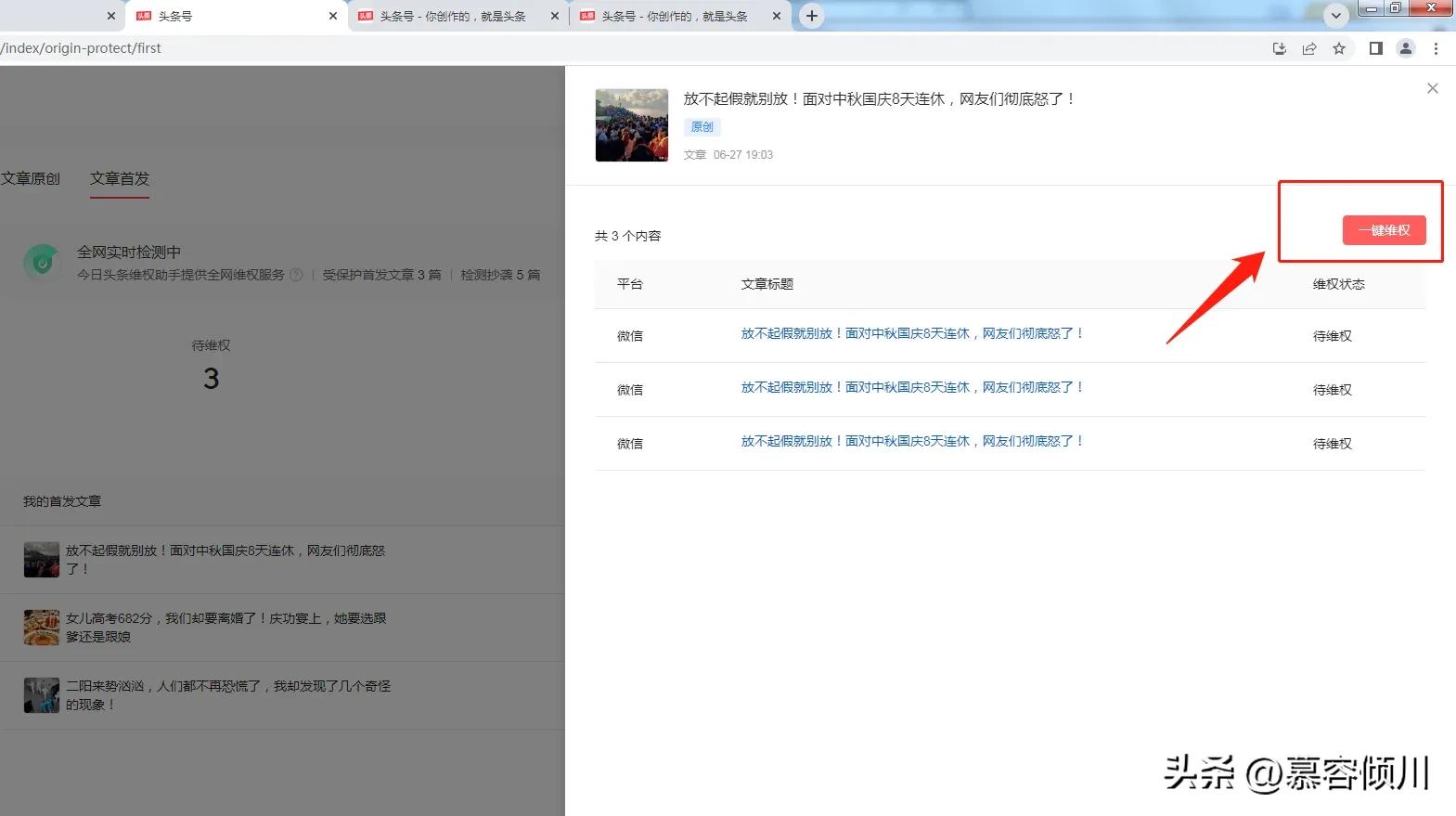Click the 平台 column header
The image size is (1456, 816).
[x=630, y=284]
